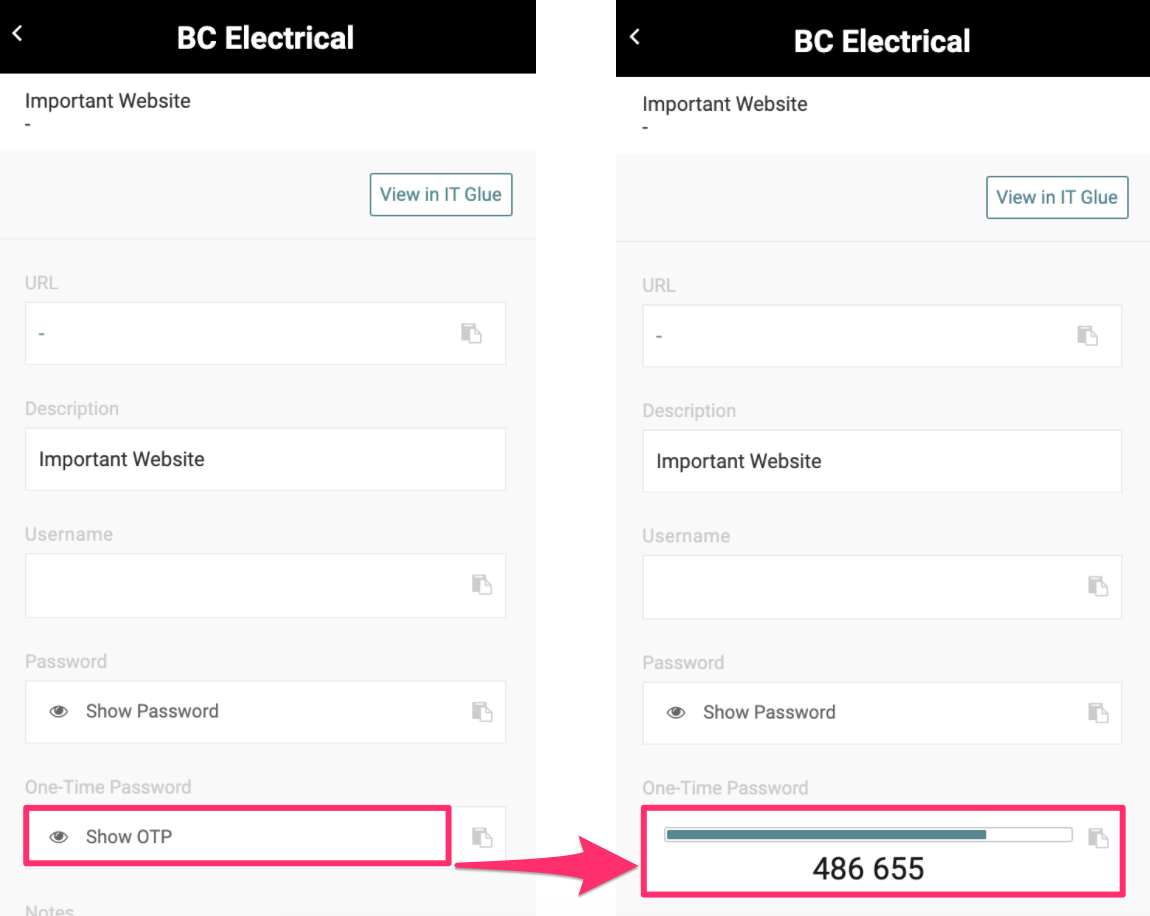This screenshot has height=916, width=1150.
Task: Copy the displayed 486 655 OTP code
Action: [x=1098, y=837]
